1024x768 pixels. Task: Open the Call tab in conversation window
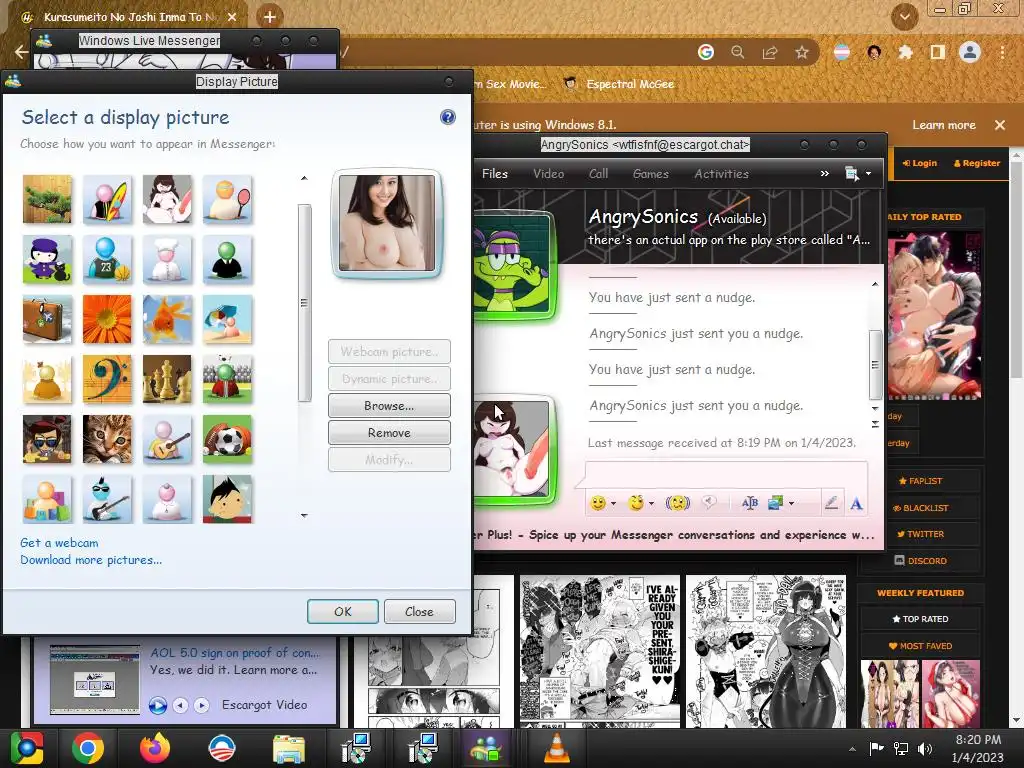click(x=598, y=174)
